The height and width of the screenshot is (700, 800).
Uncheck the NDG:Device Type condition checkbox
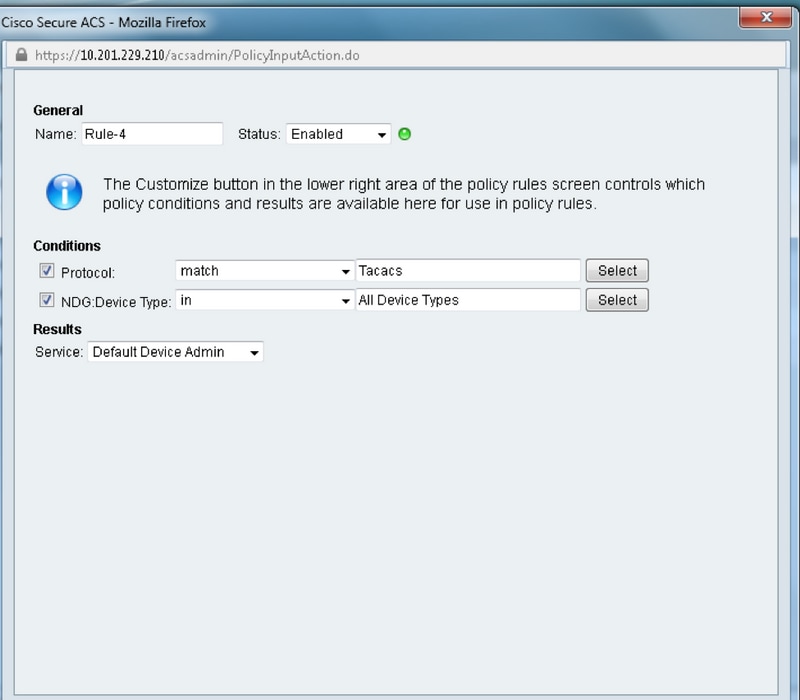pyautogui.click(x=47, y=299)
